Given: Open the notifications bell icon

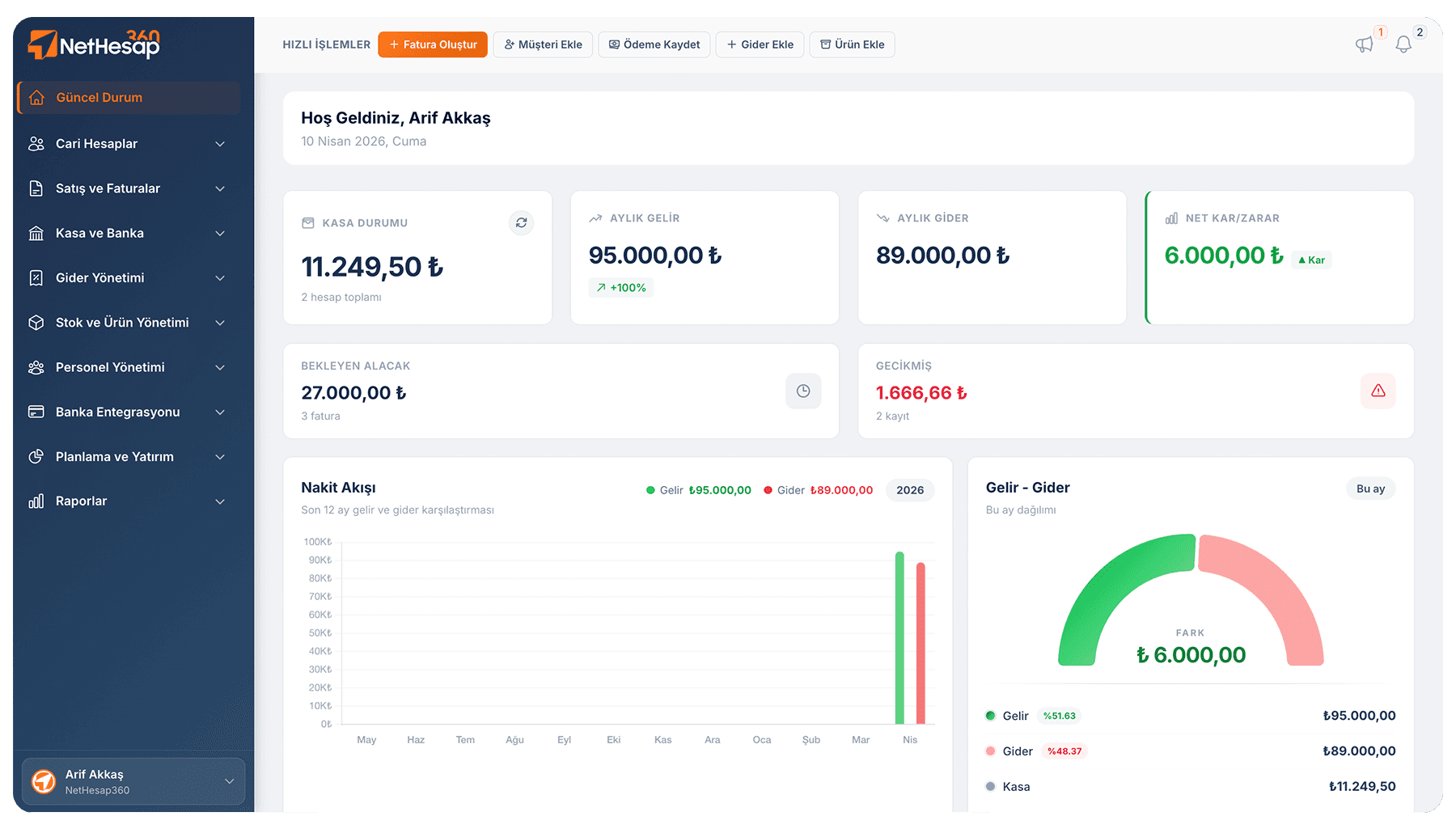Looking at the screenshot, I should pos(1403,44).
